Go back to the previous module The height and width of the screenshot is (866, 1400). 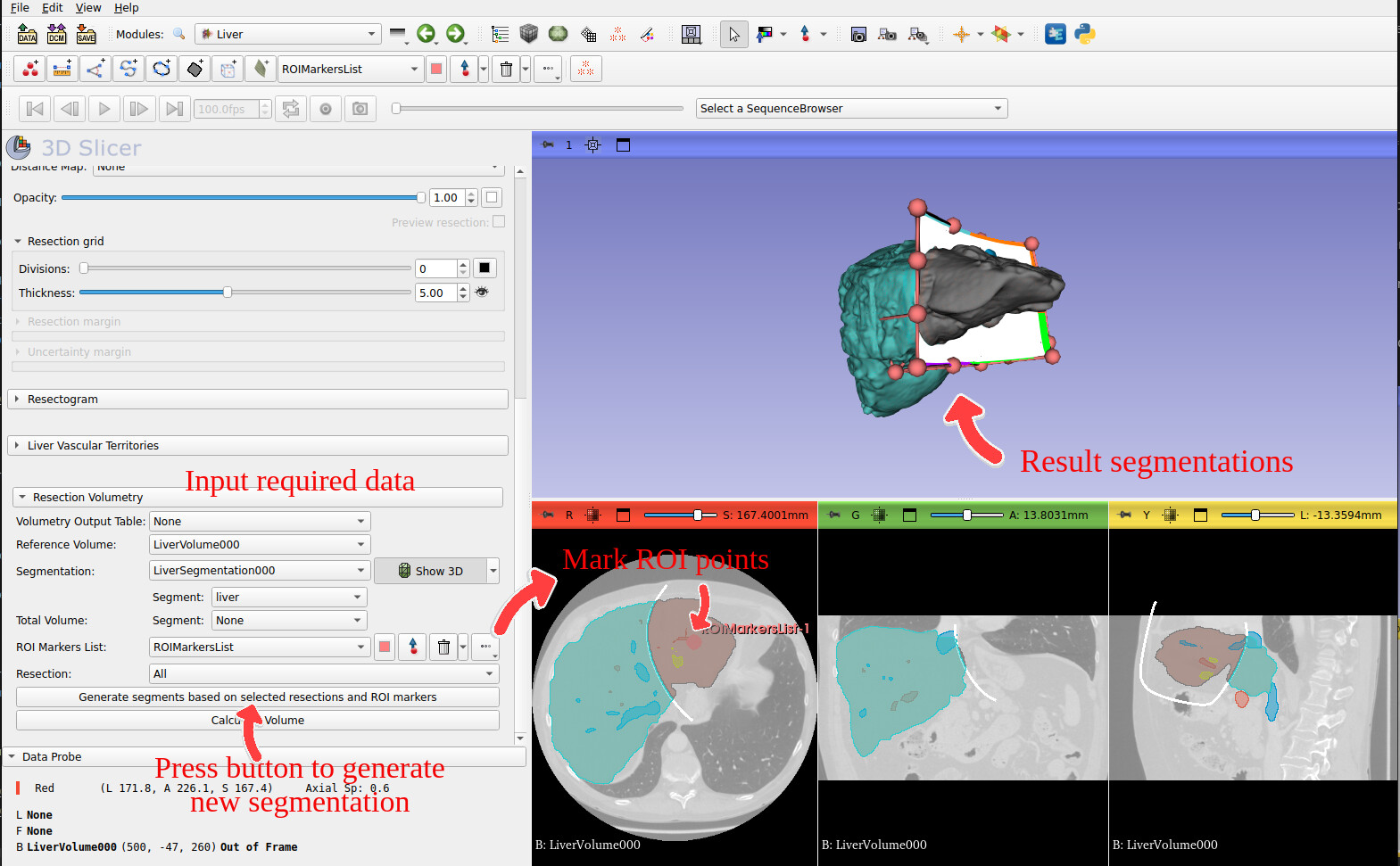427,34
